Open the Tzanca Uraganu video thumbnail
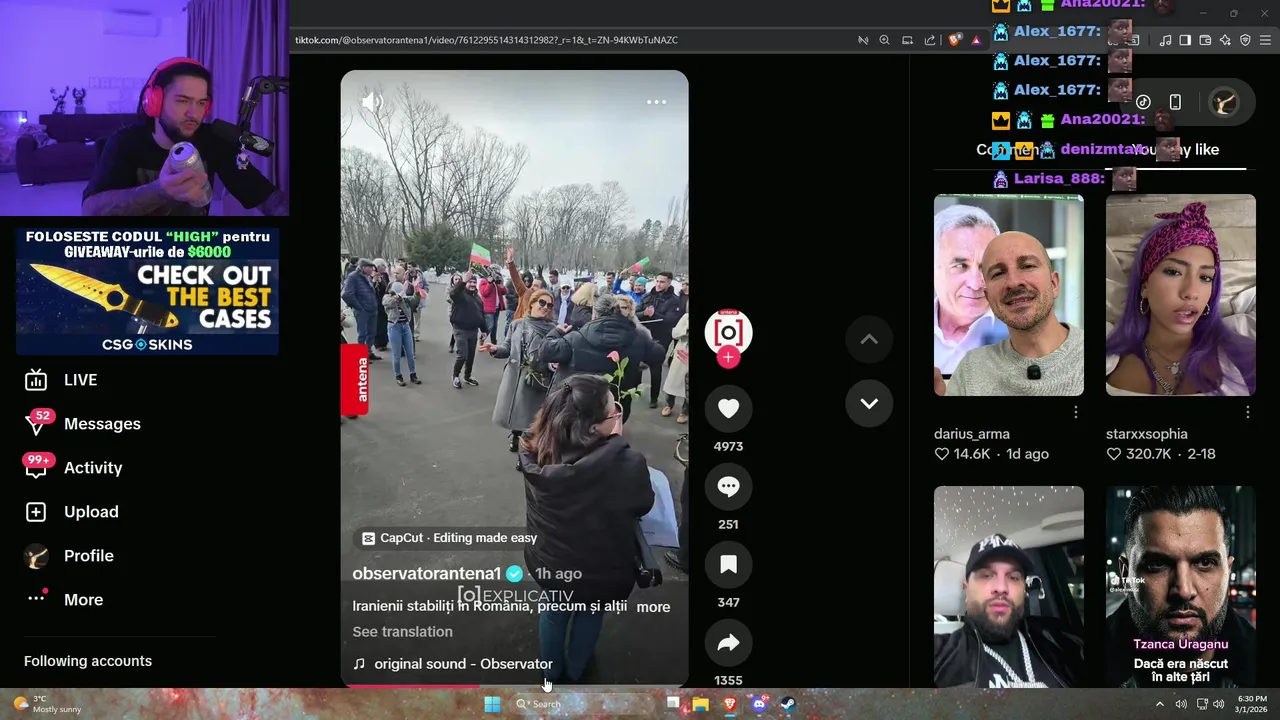Screen dimensions: 1280x720 pyautogui.click(x=1180, y=586)
